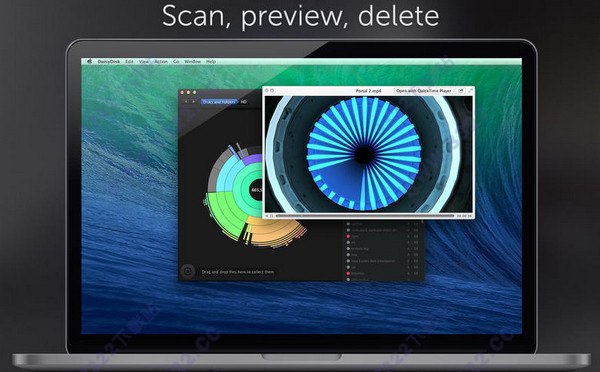Open the DaisyDisk application menu
600x372 pixels.
[x=109, y=62]
